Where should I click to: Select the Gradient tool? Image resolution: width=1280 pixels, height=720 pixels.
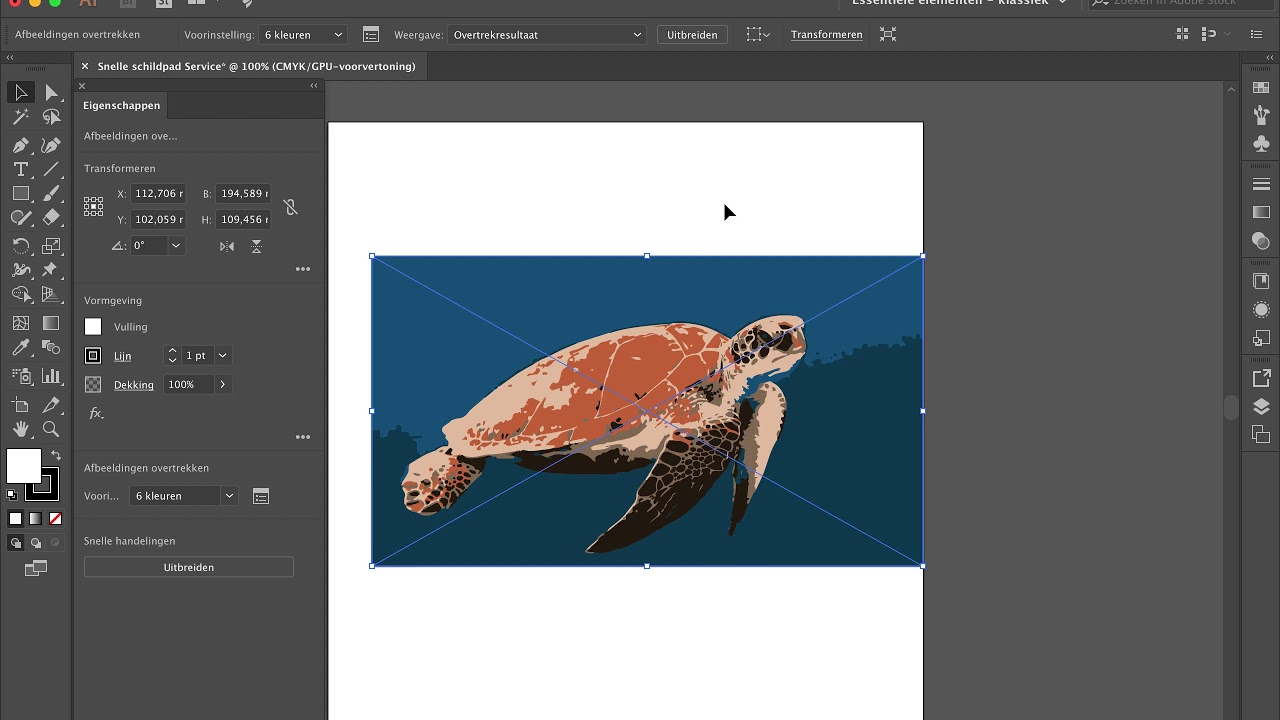pos(51,323)
